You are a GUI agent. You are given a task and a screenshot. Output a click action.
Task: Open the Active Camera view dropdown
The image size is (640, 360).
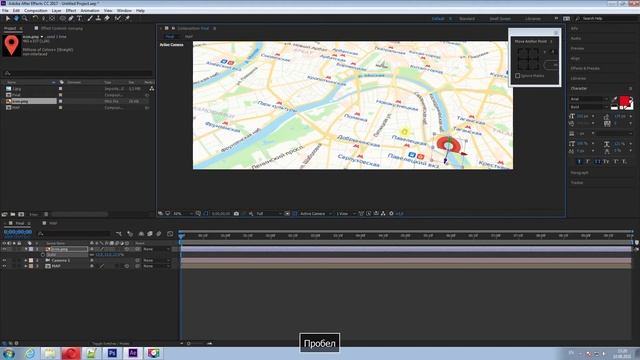[315, 213]
